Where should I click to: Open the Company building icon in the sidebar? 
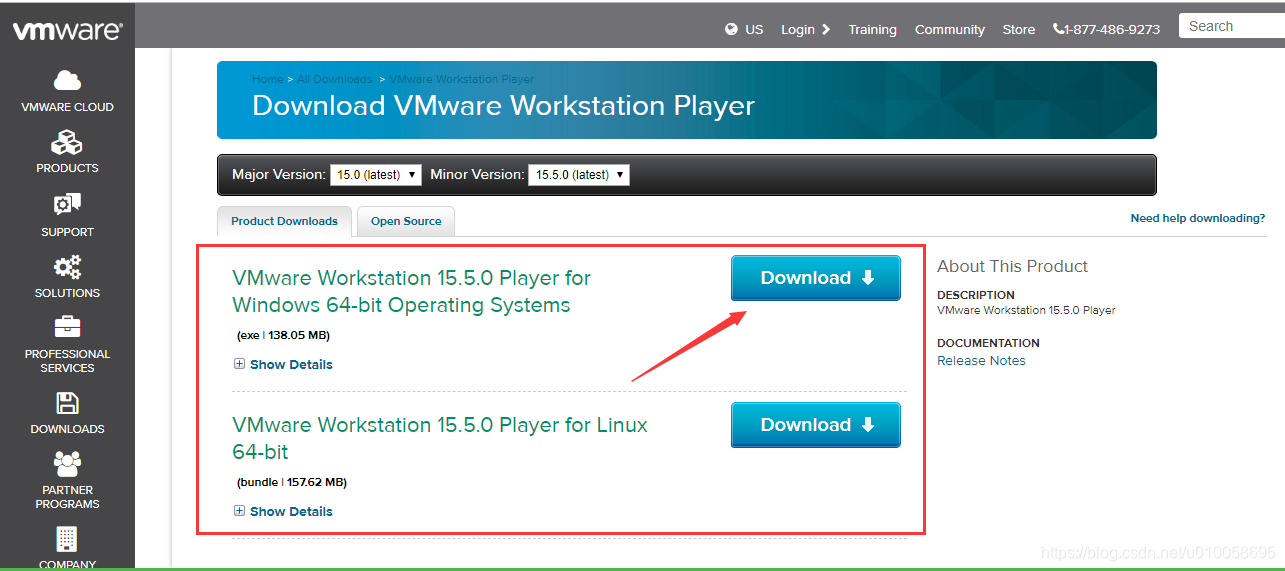67,539
